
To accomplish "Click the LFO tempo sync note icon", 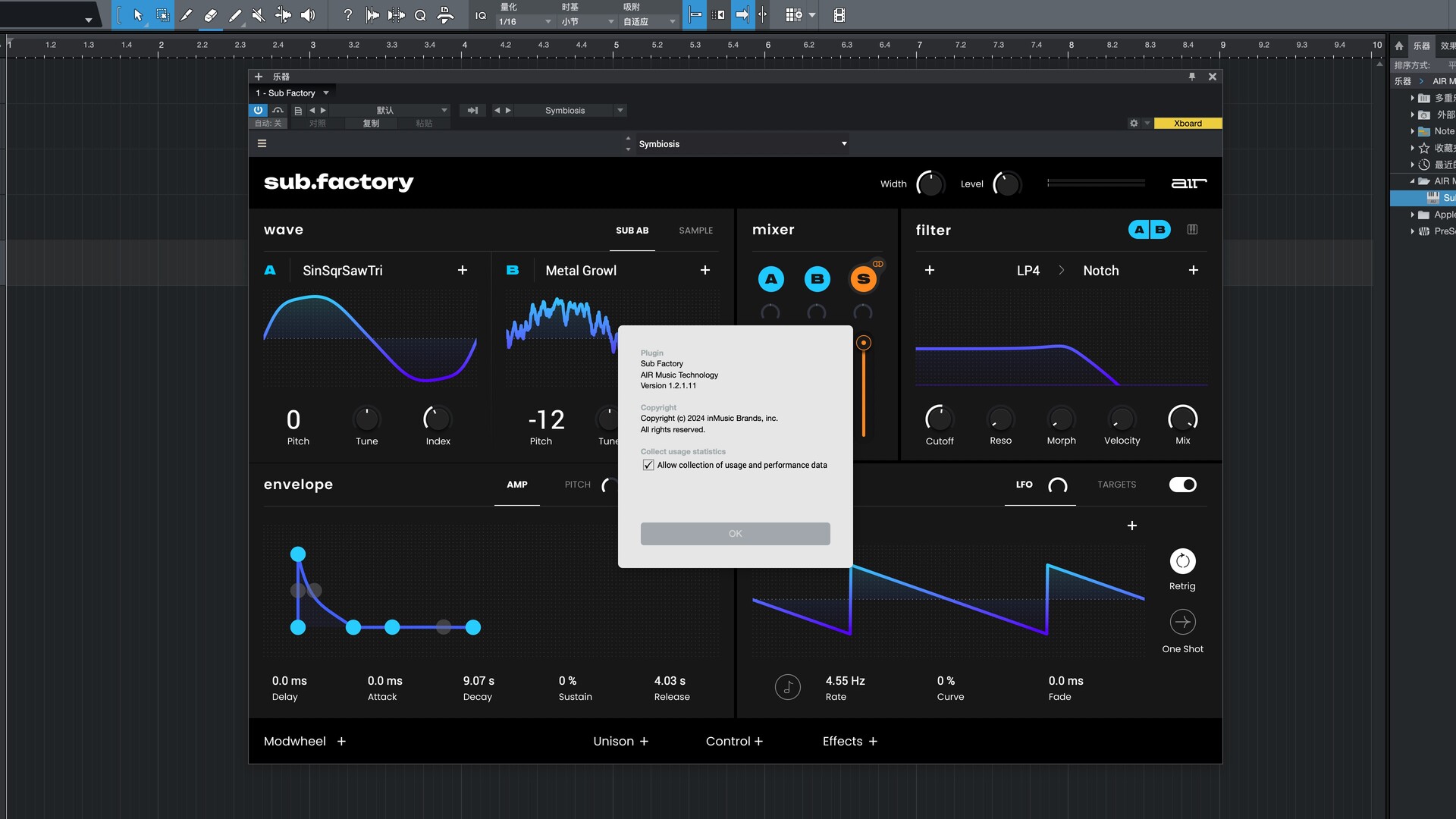I will tap(788, 687).
